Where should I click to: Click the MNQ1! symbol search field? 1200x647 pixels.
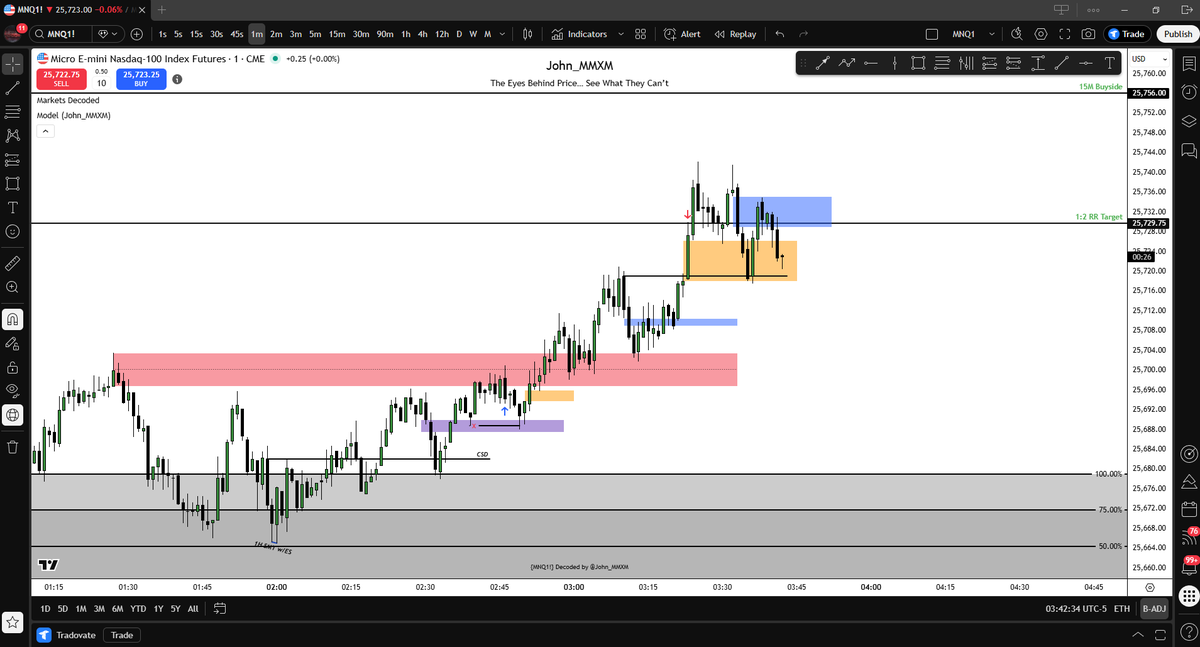62,34
